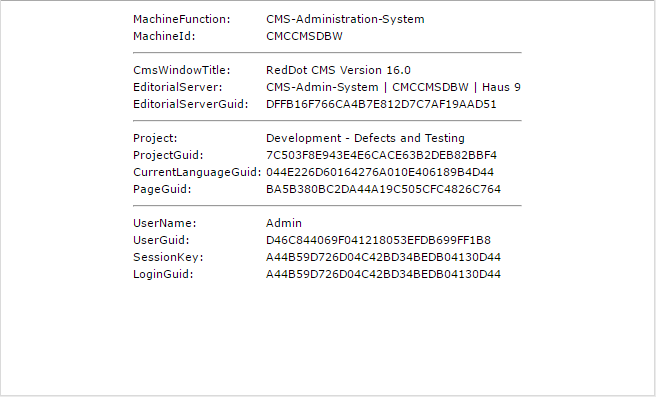Click the CurrentLanguageGuid value

[380, 172]
